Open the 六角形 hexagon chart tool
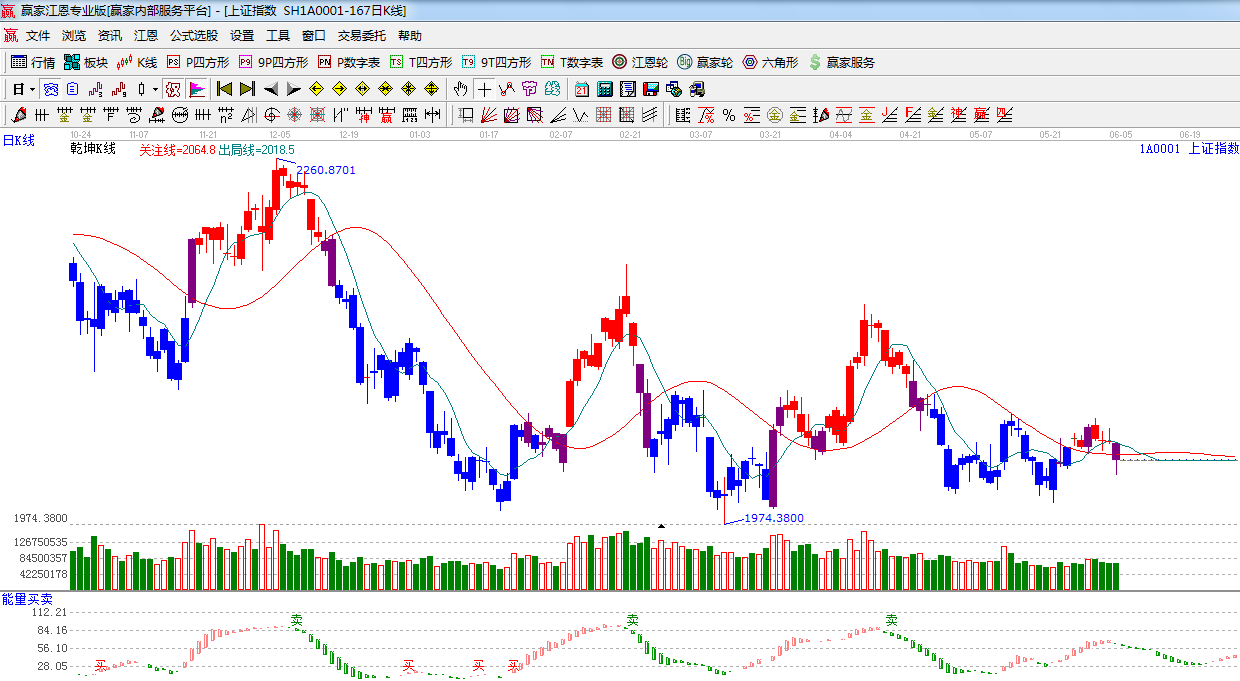1240x681 pixels. point(770,62)
